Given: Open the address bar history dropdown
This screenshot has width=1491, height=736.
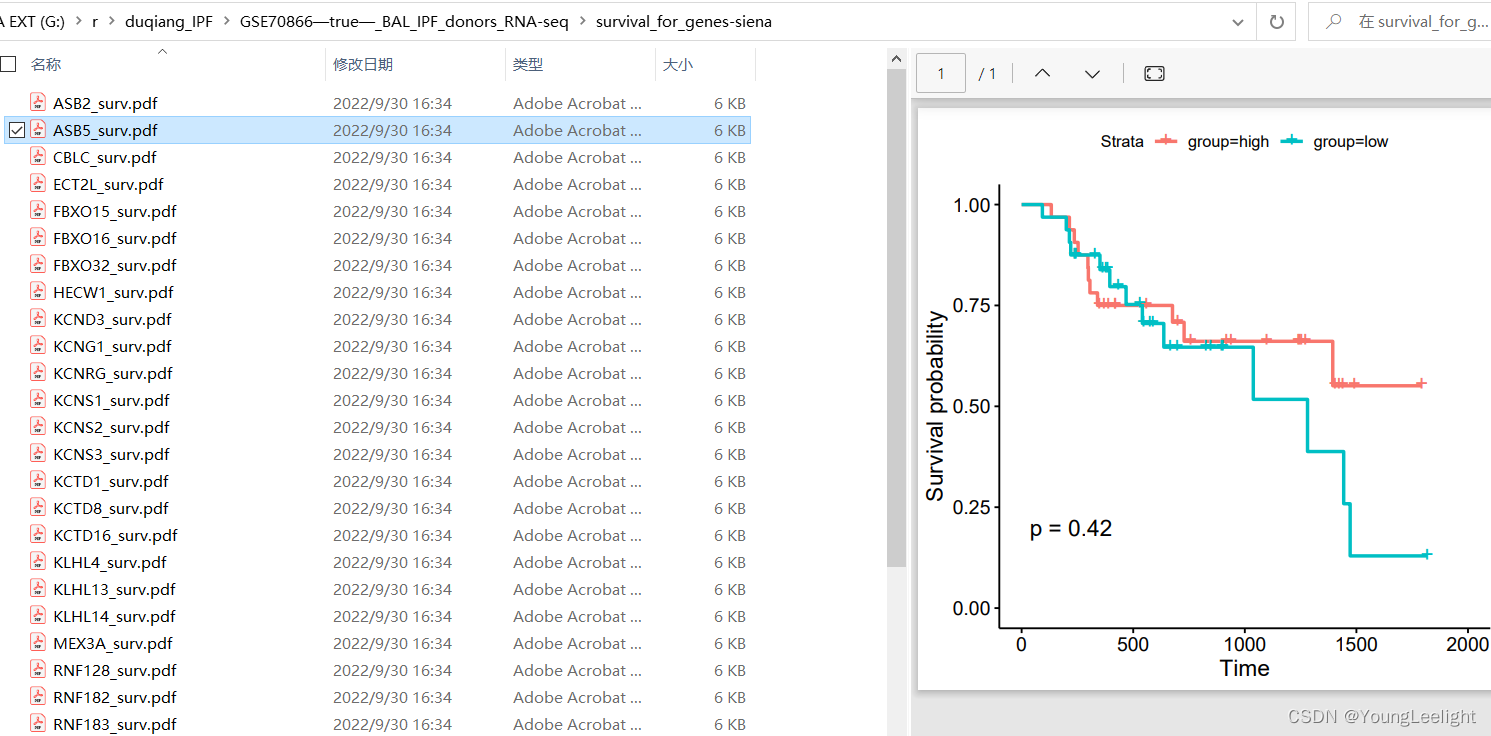Looking at the screenshot, I should click(x=1239, y=21).
